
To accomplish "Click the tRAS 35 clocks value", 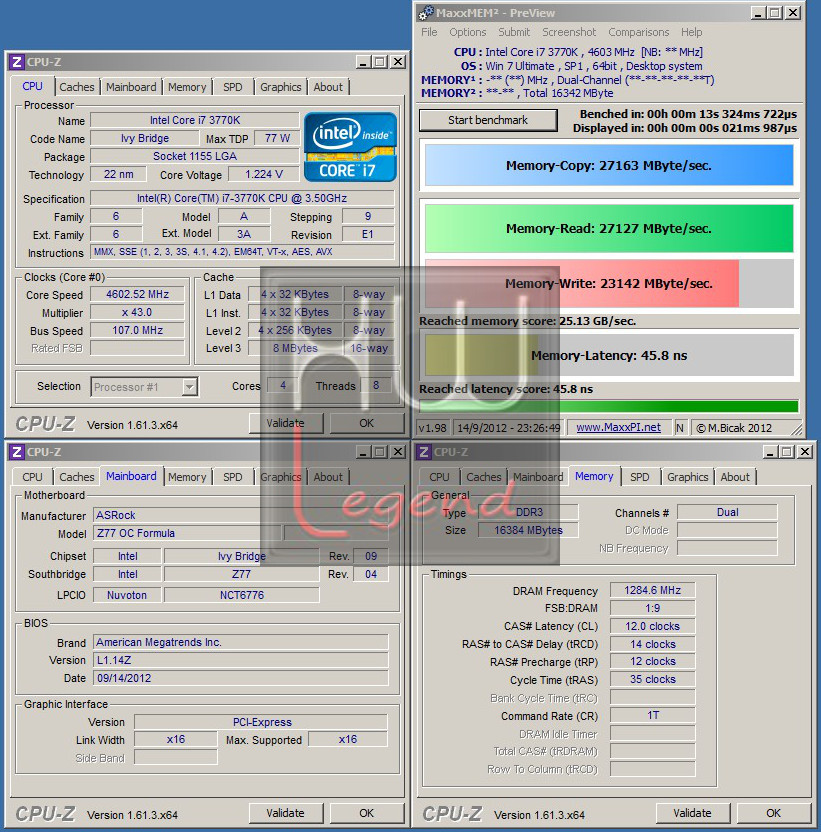I will [652, 680].
